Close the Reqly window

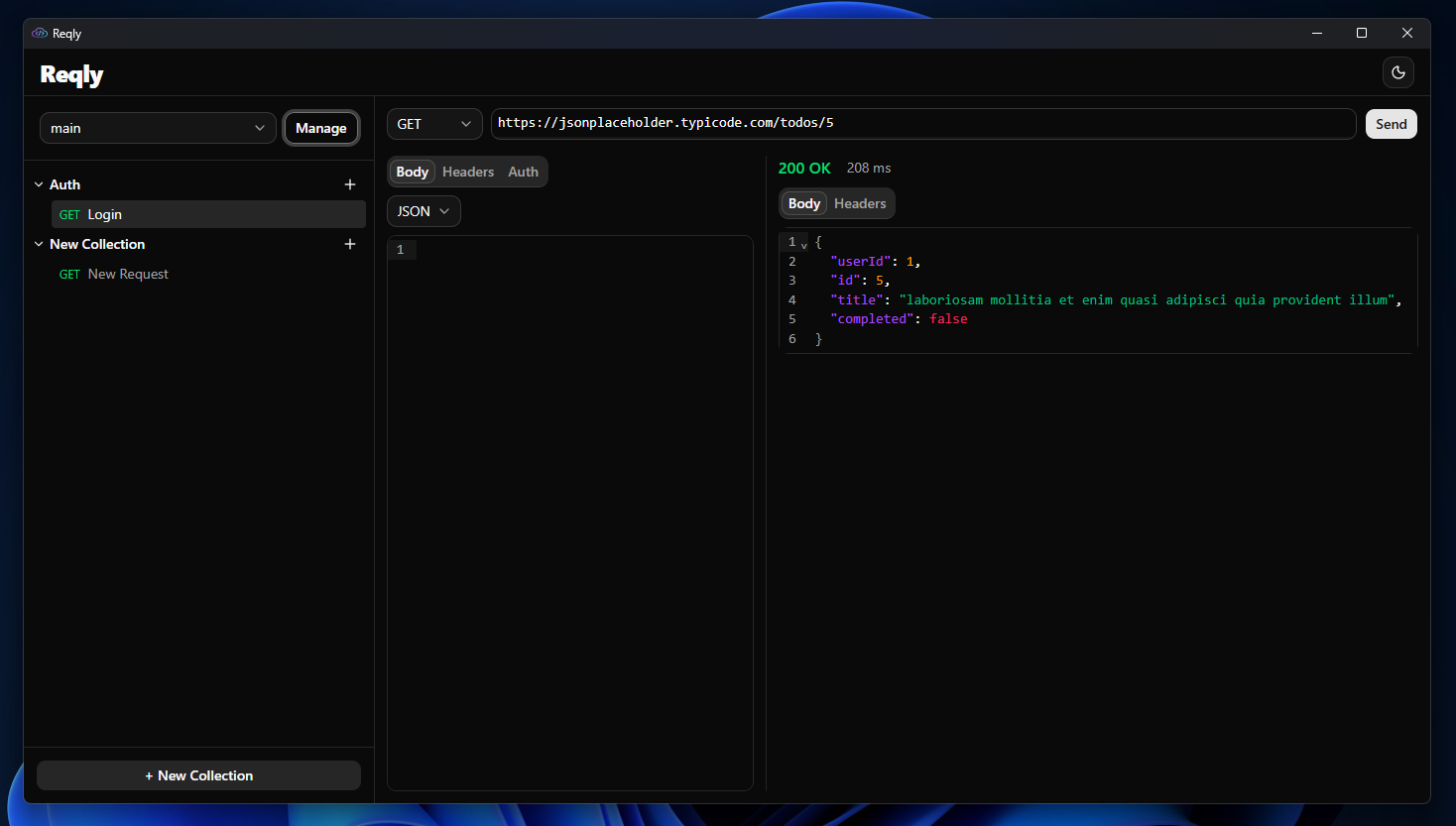click(1407, 33)
